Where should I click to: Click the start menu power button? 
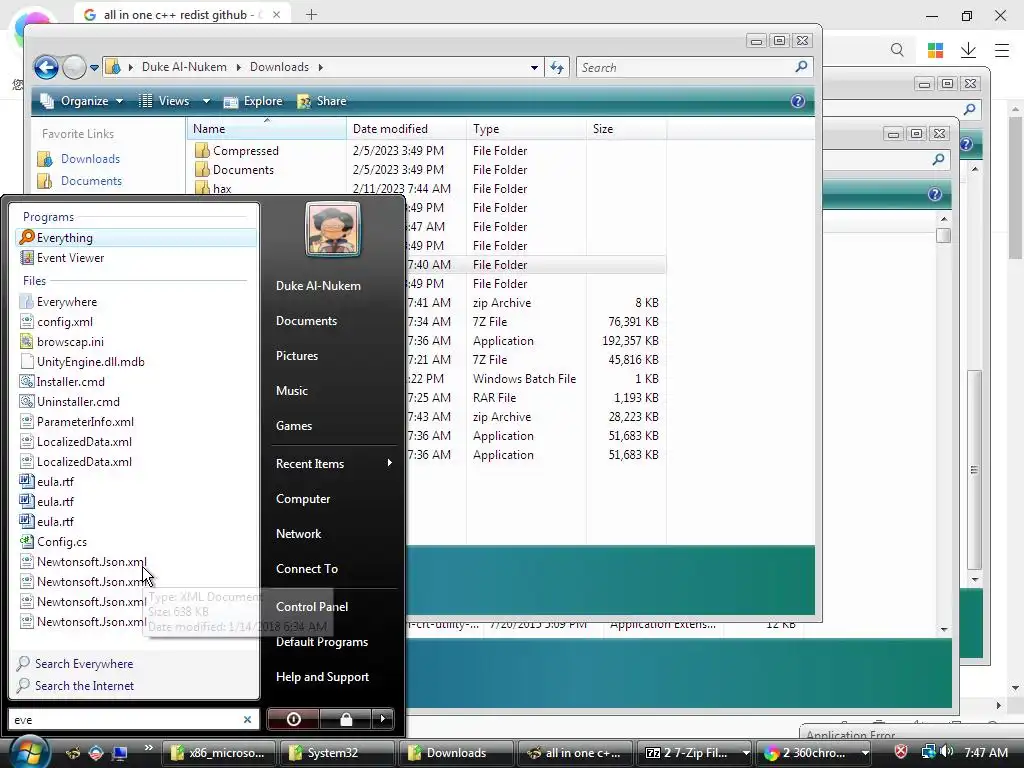click(x=293, y=719)
